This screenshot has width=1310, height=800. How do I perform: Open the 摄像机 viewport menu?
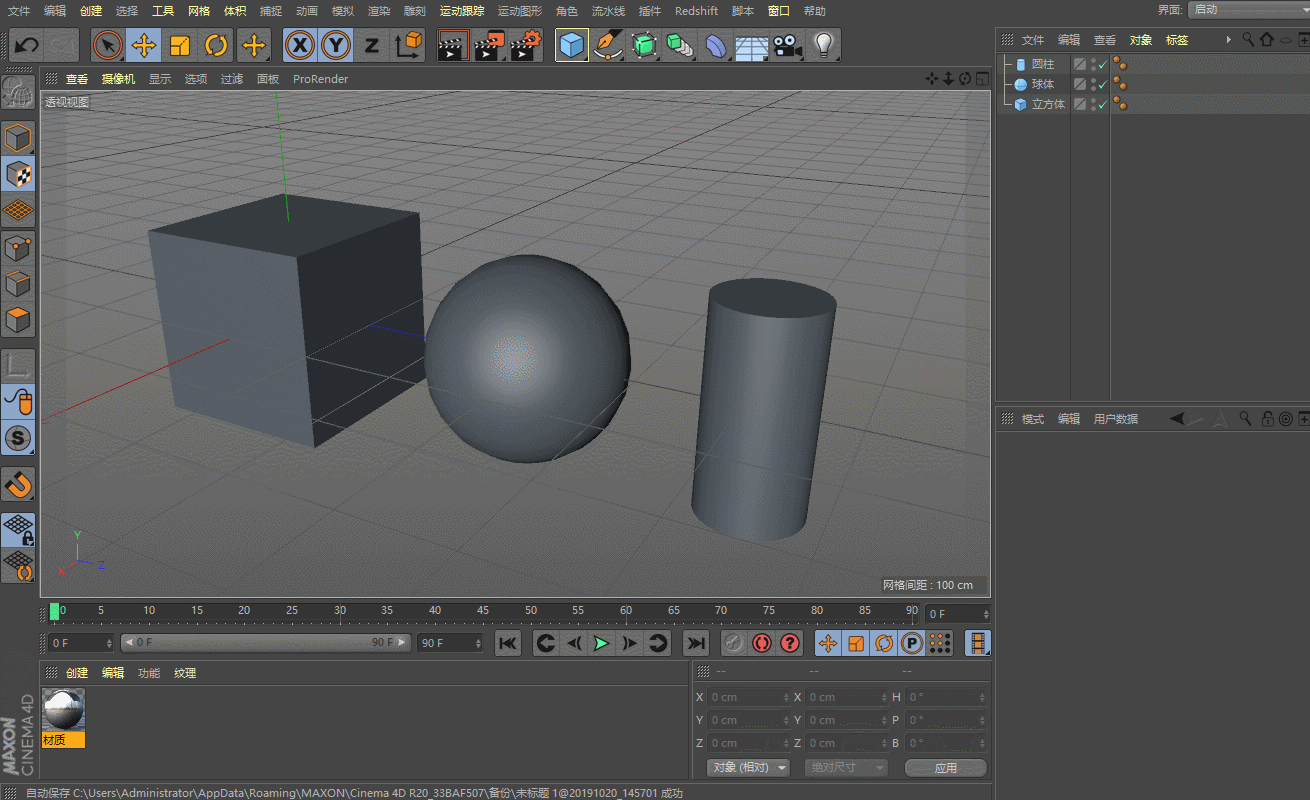[118, 79]
